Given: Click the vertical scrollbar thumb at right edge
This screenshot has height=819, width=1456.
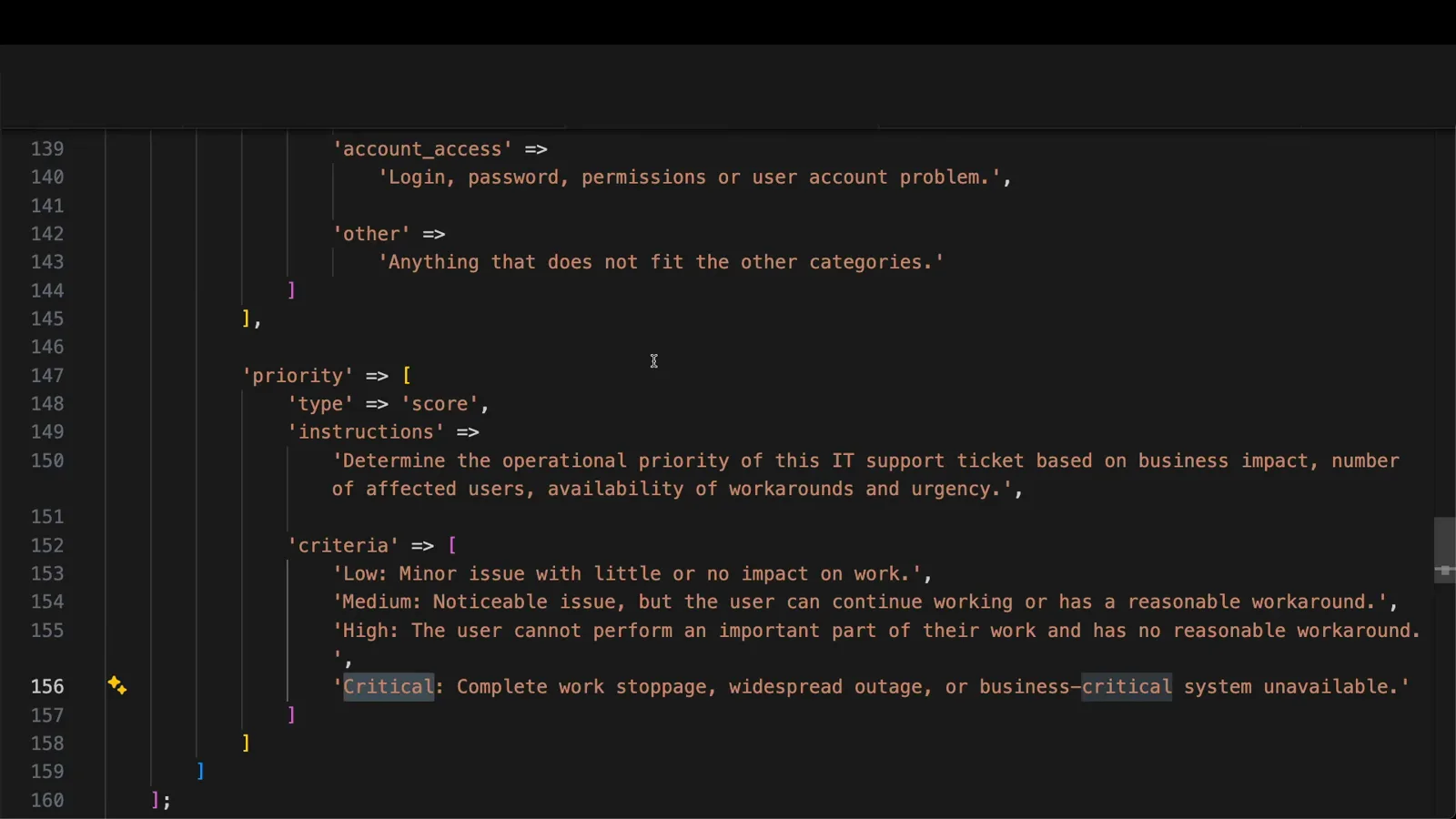Looking at the screenshot, I should coord(1444,550).
